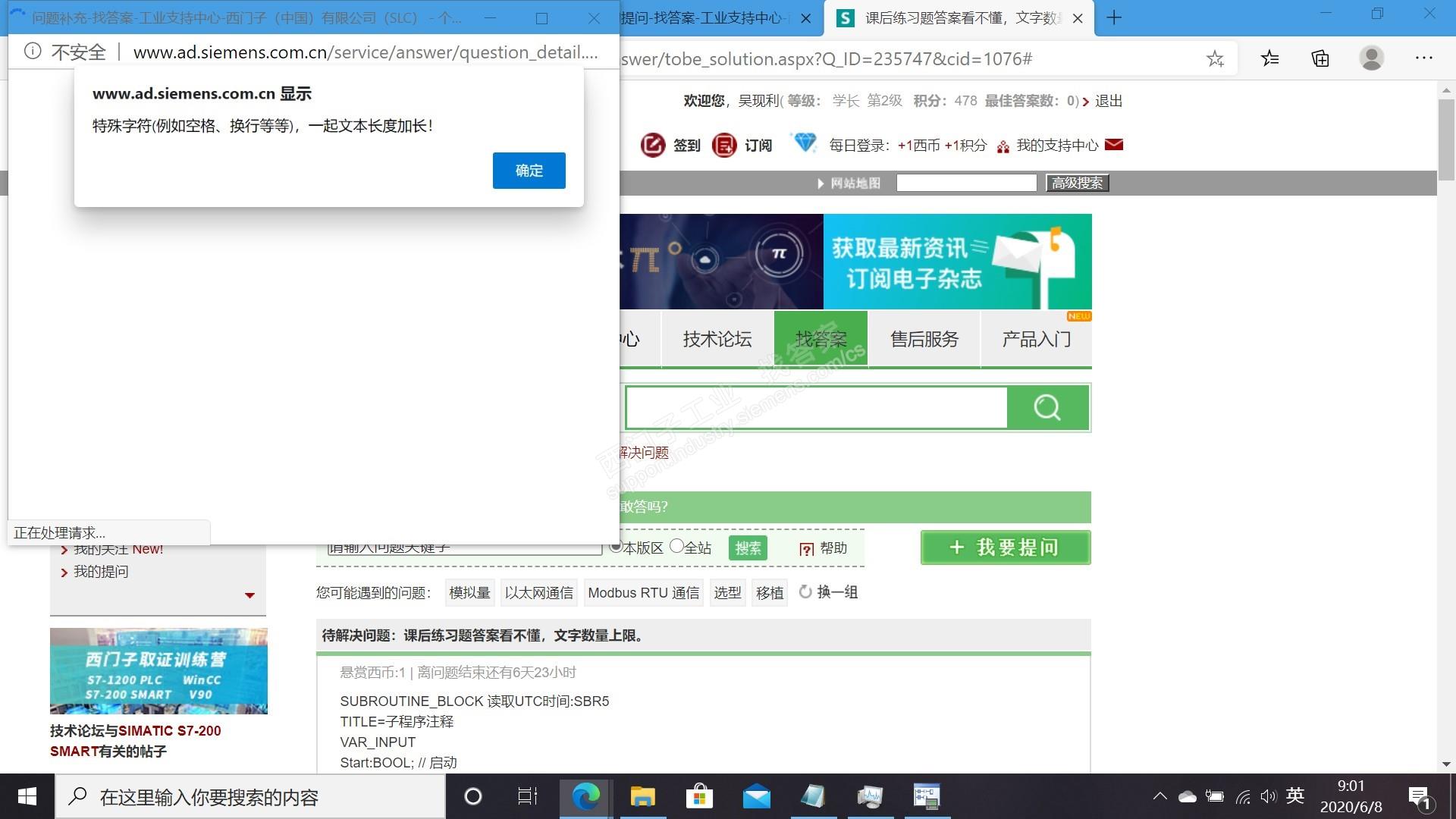The height and width of the screenshot is (819, 1456).
Task: Add page to favorites star icon
Action: tap(1215, 59)
